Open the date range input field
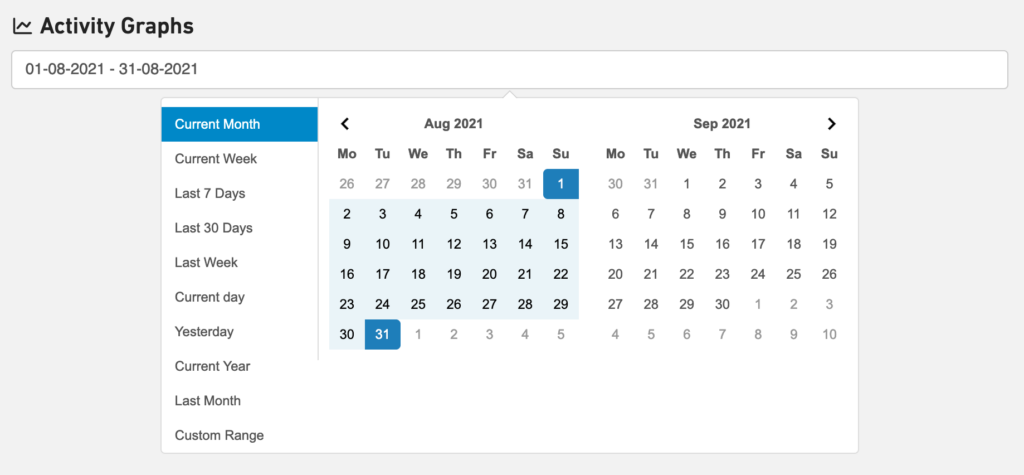This screenshot has height=475, width=1024. tap(509, 69)
